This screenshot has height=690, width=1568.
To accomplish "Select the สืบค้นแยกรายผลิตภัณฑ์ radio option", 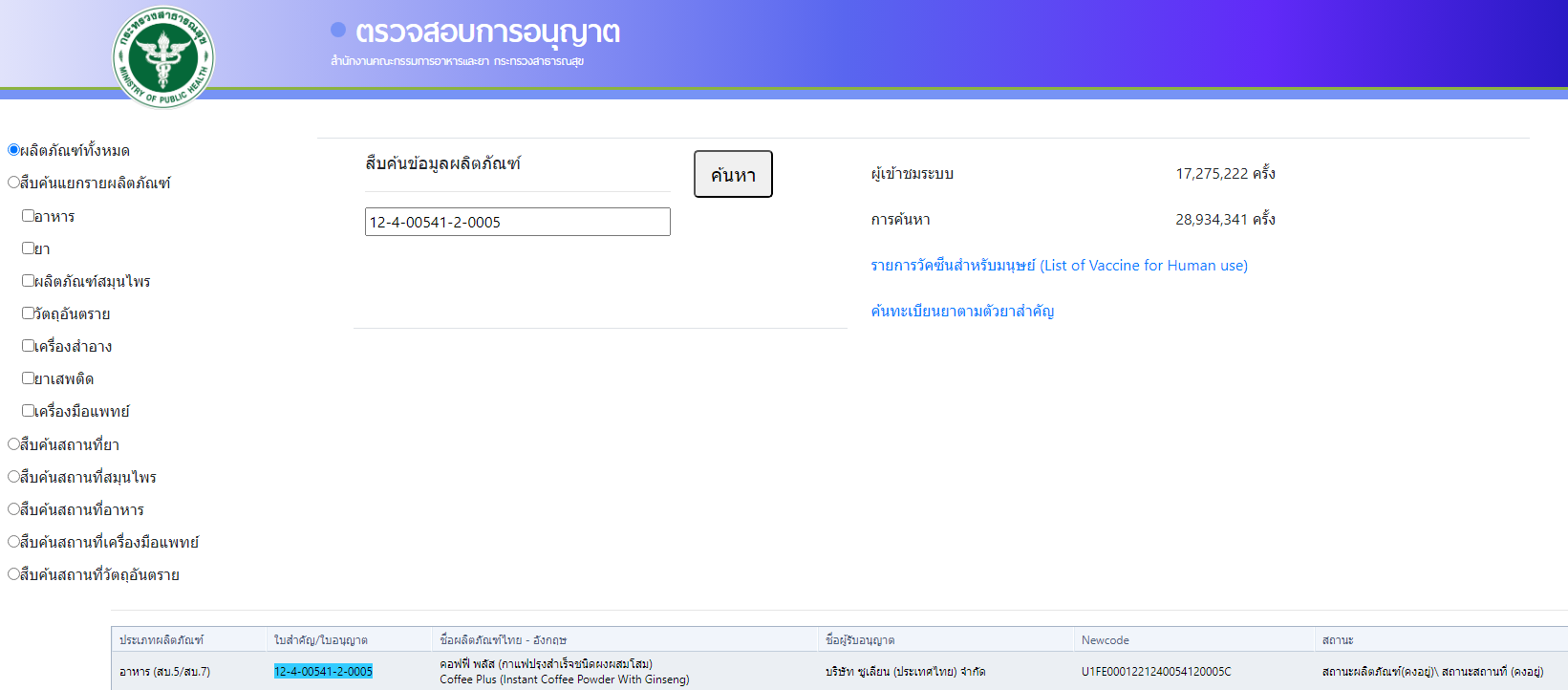I will coord(13,183).
